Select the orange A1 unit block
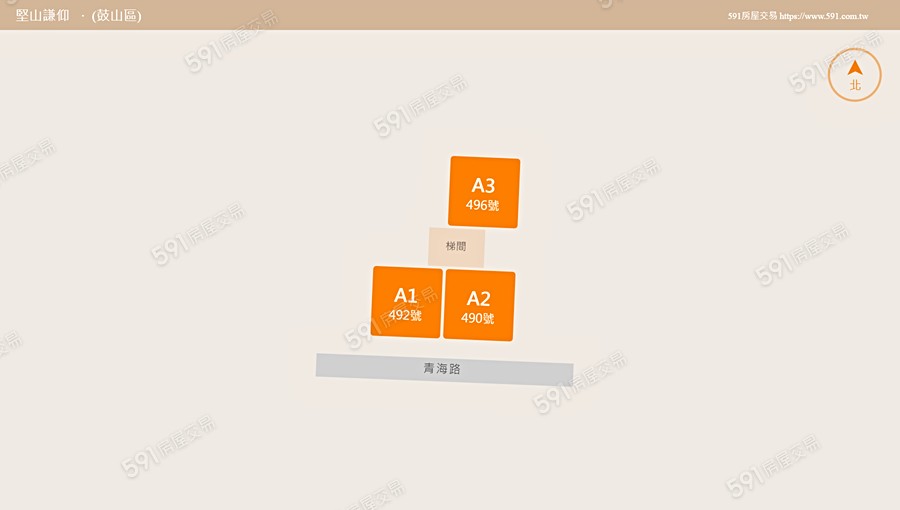The width and height of the screenshot is (900, 510). click(407, 302)
